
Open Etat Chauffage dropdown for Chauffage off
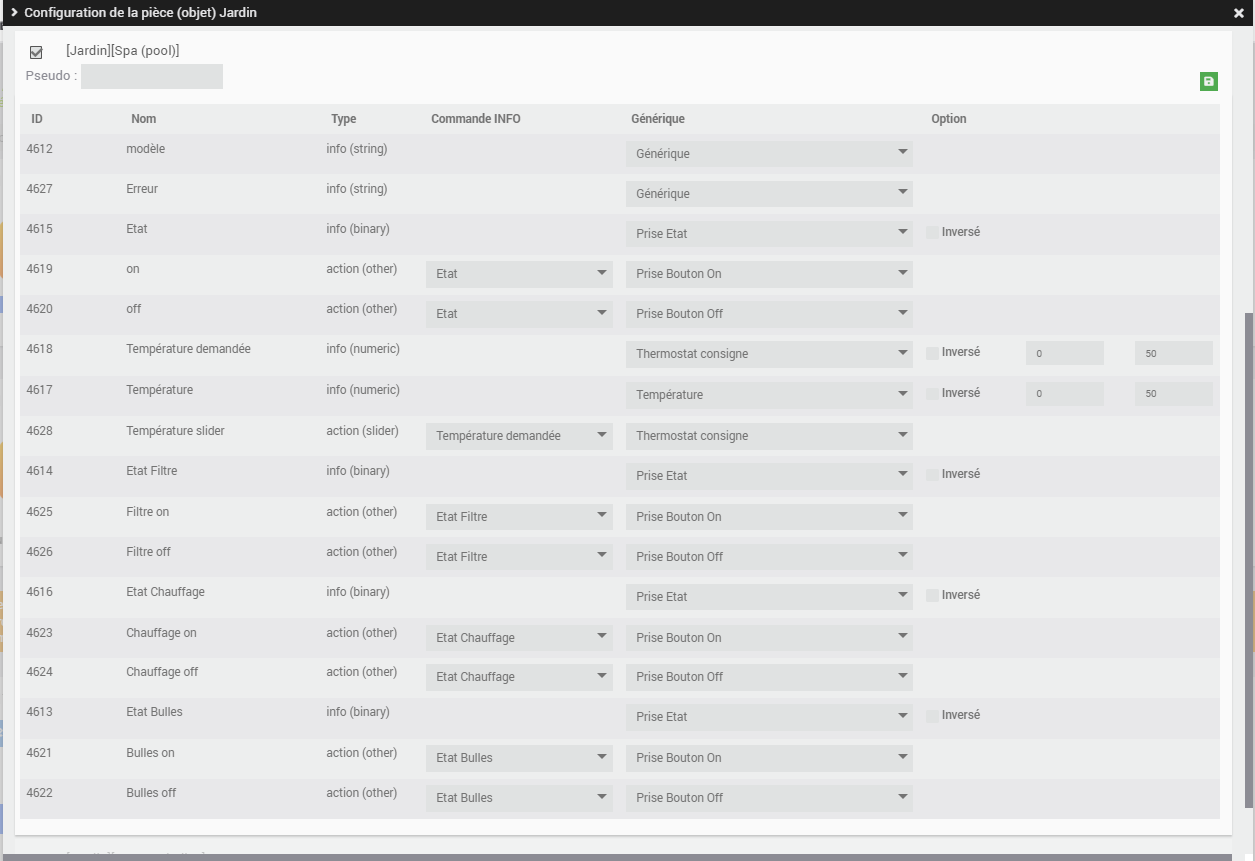(519, 677)
